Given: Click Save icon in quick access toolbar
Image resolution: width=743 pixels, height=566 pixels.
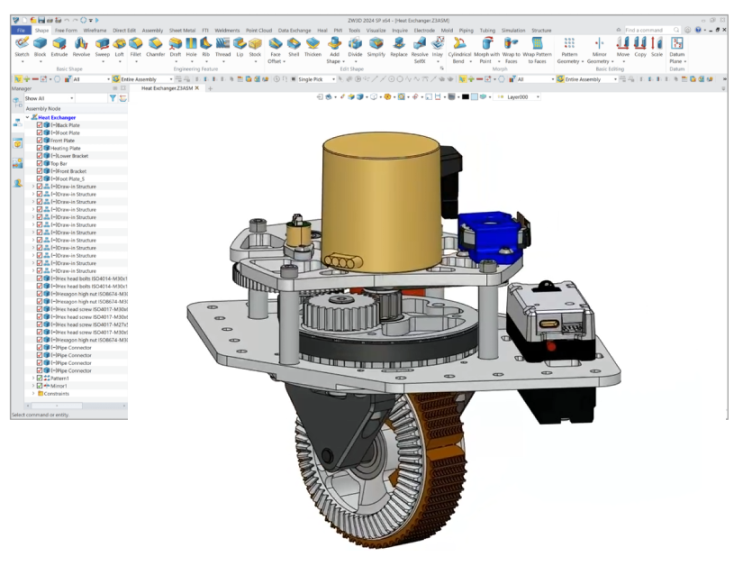Looking at the screenshot, I should (x=42, y=20).
